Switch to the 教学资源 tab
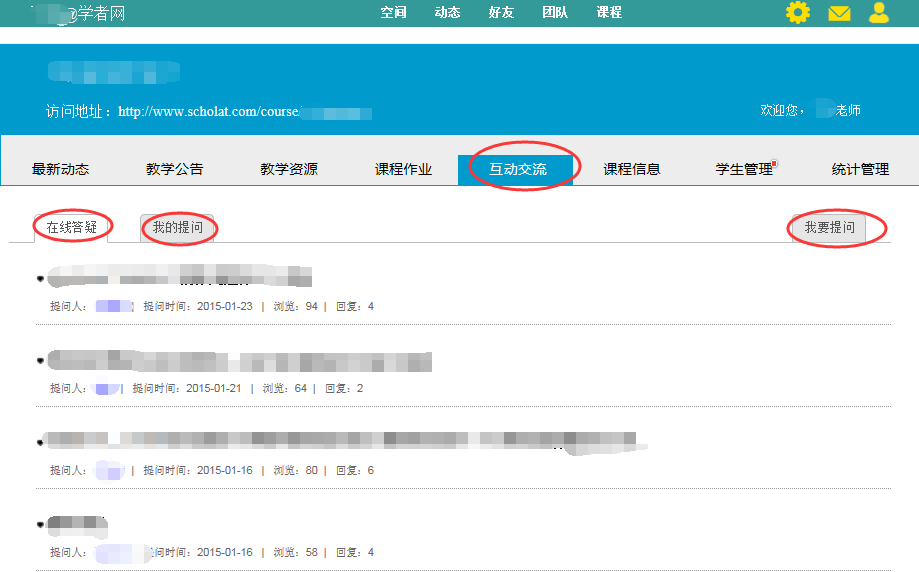The width and height of the screenshot is (919, 572). (x=289, y=169)
